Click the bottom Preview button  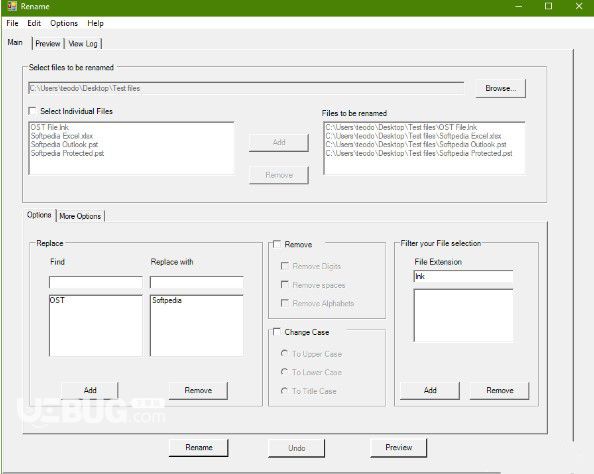click(399, 447)
